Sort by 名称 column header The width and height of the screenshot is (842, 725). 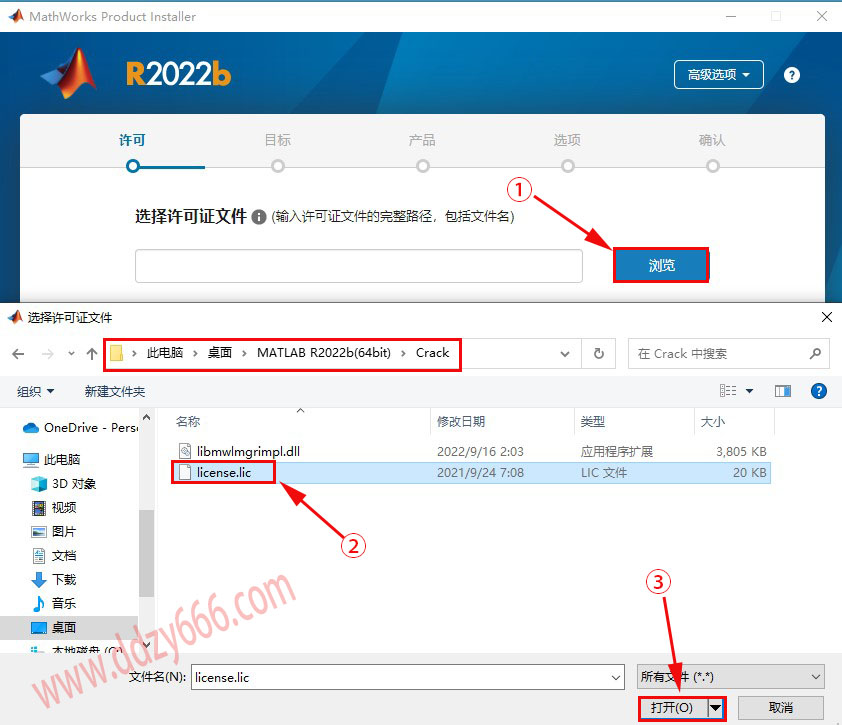[x=187, y=422]
